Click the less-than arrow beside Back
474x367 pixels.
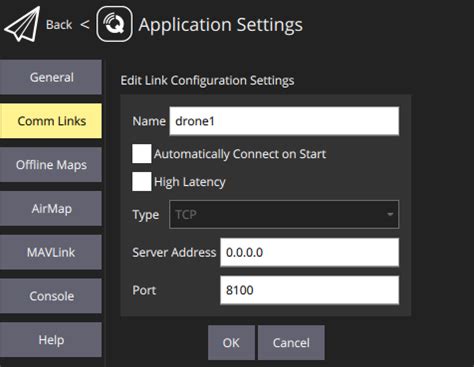tap(85, 24)
